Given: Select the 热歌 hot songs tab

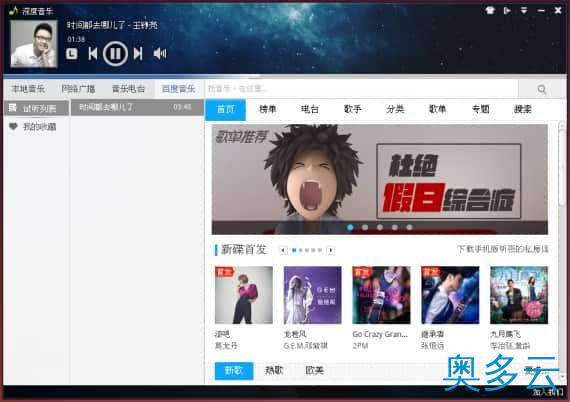Looking at the screenshot, I should [x=274, y=370].
